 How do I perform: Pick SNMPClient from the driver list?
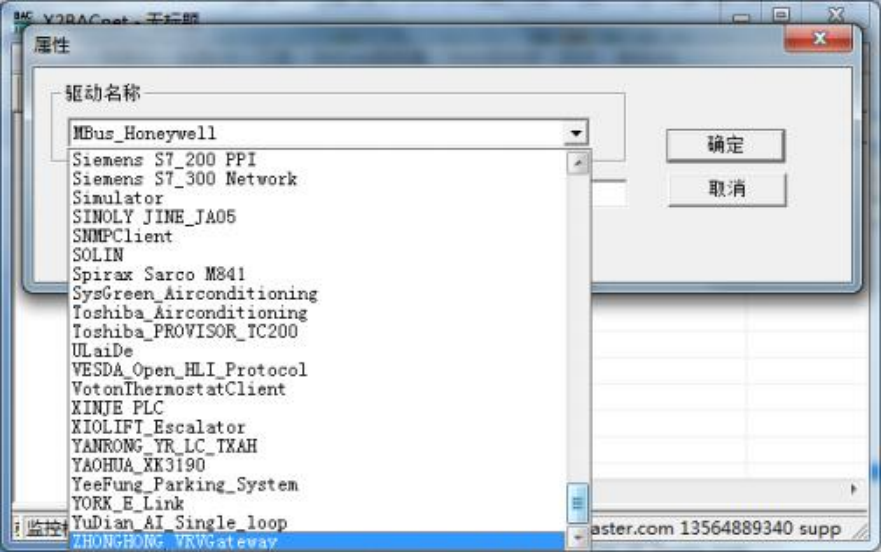coord(317,236)
